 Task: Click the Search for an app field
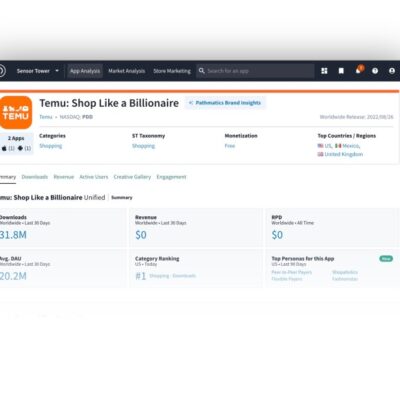pyautogui.click(x=255, y=71)
